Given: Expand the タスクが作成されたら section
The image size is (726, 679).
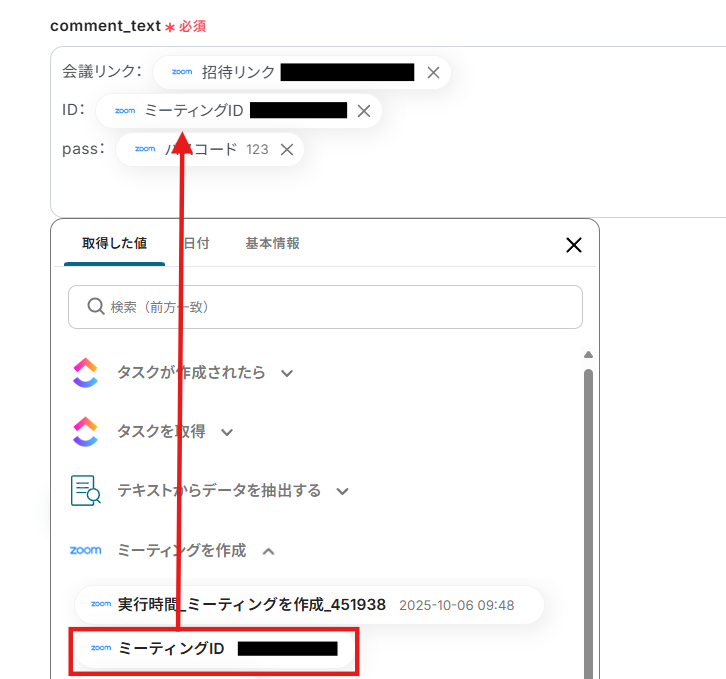Looking at the screenshot, I should (287, 373).
